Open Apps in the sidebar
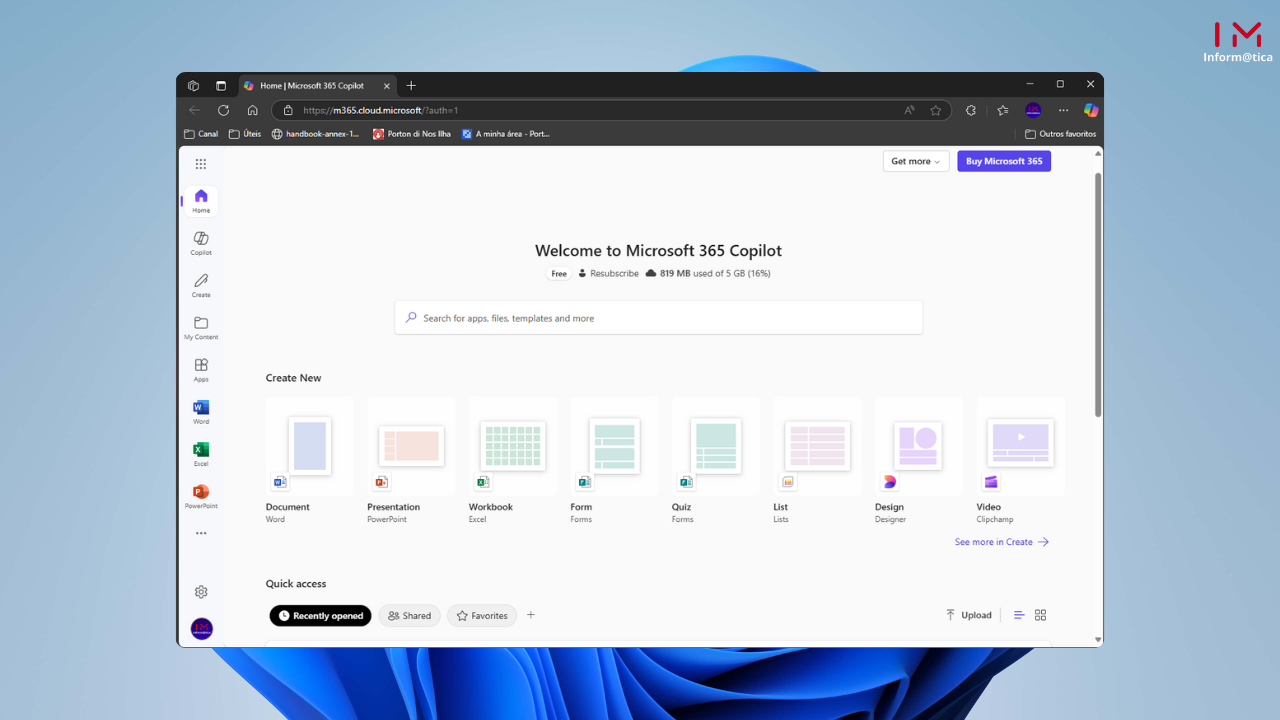This screenshot has height=720, width=1280. tap(201, 370)
